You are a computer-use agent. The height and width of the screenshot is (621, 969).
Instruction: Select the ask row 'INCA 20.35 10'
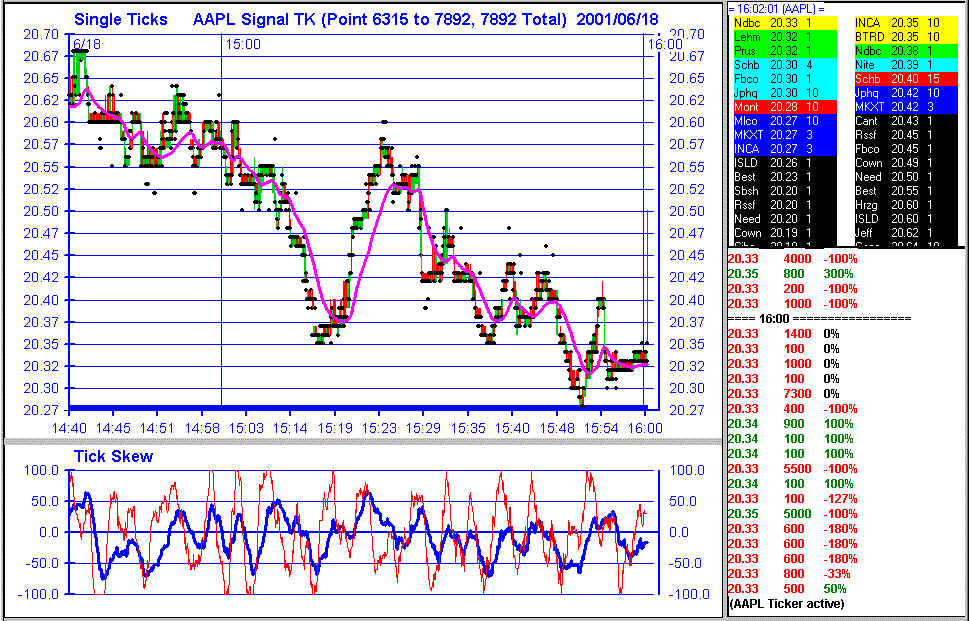pyautogui.click(x=905, y=23)
